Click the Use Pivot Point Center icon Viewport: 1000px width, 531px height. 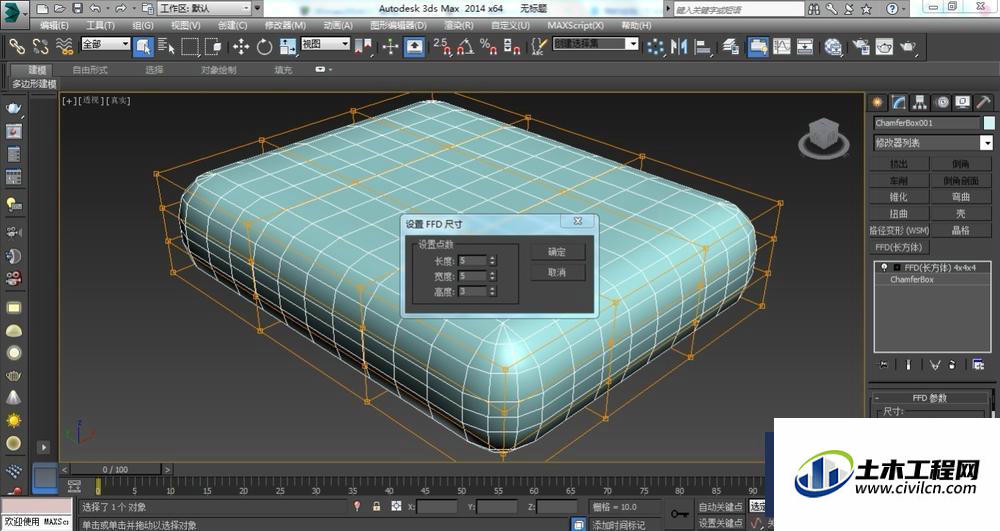(x=364, y=47)
